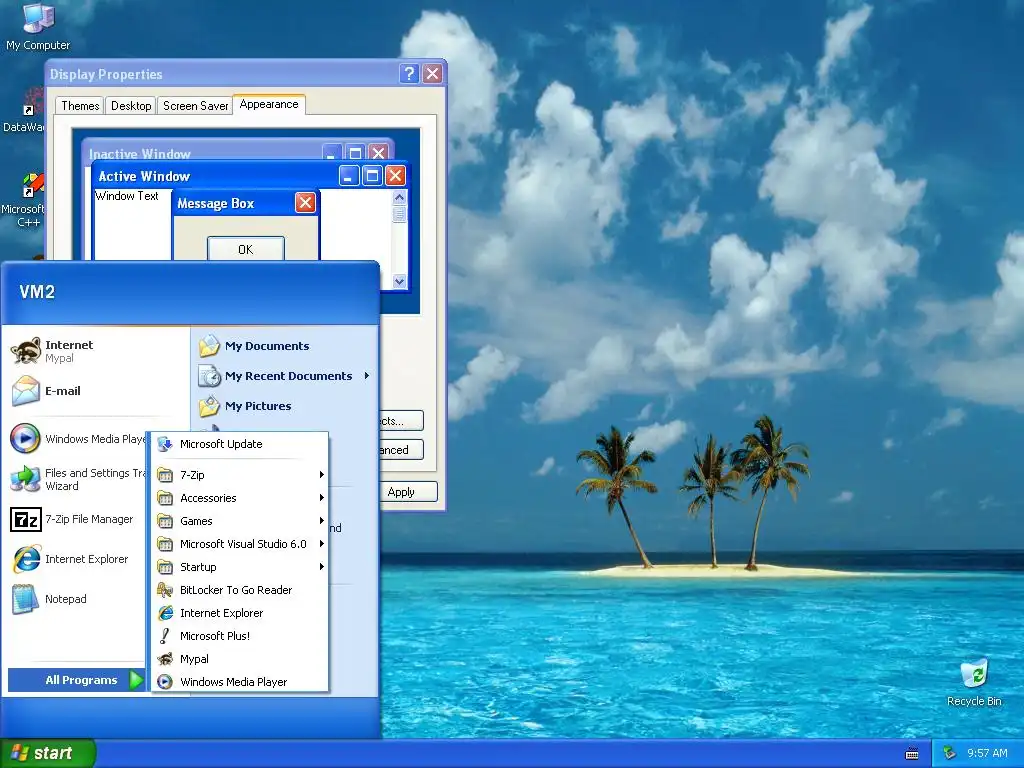The image size is (1024, 768).
Task: Select the Appearance tab
Action: pos(268,104)
